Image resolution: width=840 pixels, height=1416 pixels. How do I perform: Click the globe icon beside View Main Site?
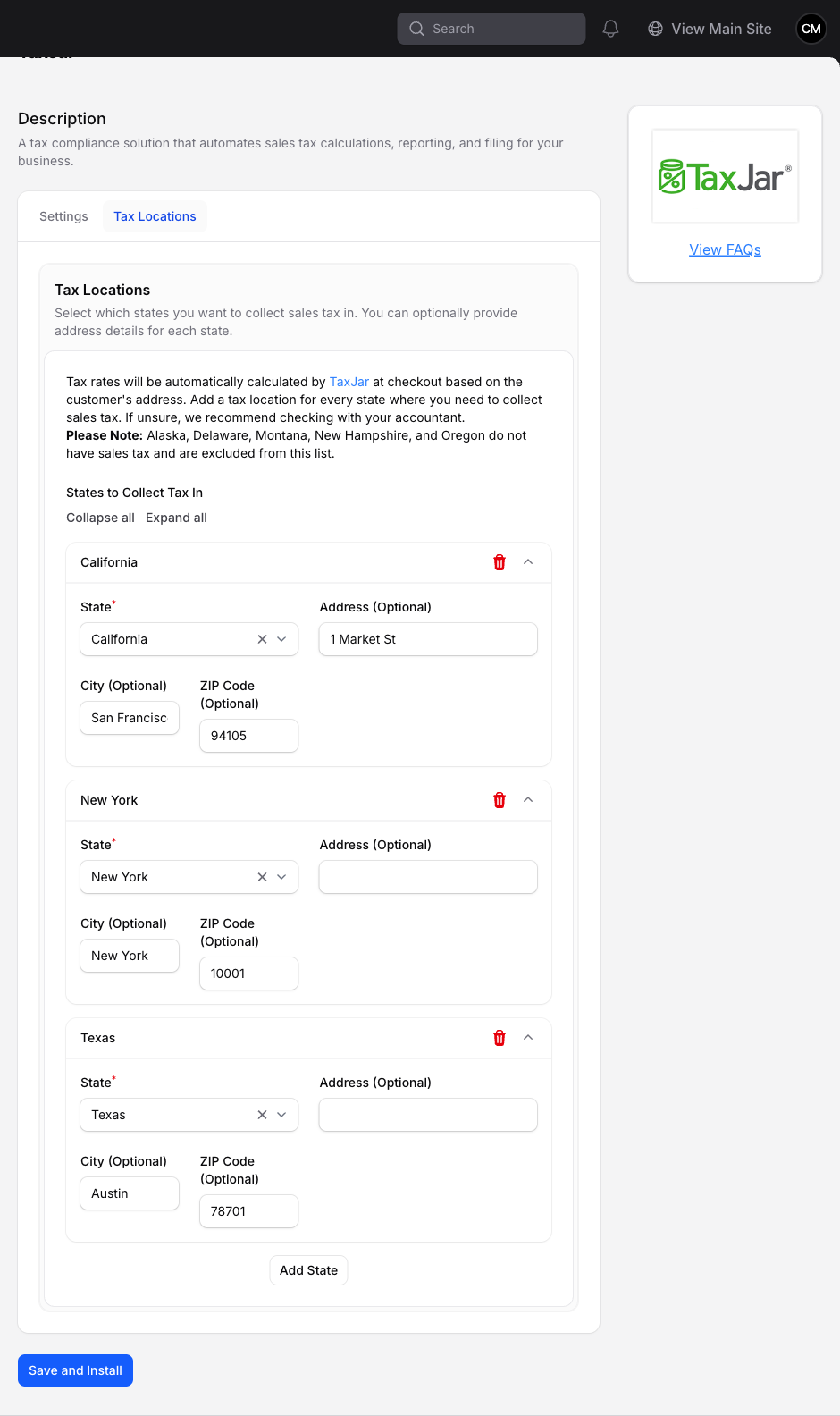click(655, 29)
